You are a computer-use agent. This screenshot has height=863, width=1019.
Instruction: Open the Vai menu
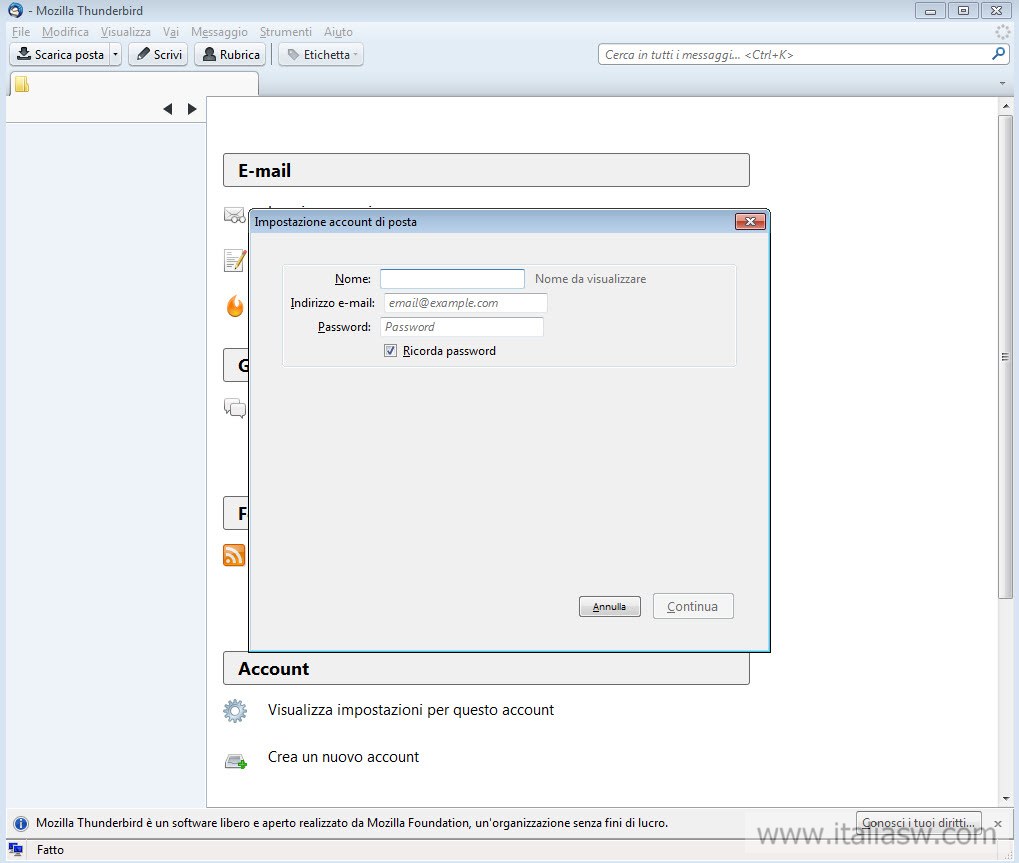click(x=170, y=32)
